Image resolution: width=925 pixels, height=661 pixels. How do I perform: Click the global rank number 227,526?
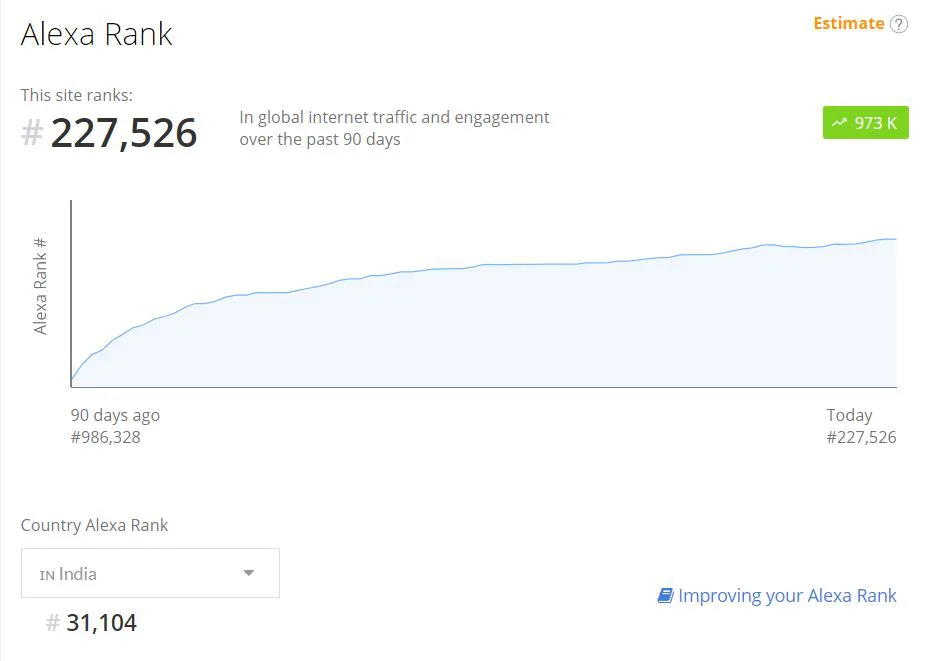(124, 133)
